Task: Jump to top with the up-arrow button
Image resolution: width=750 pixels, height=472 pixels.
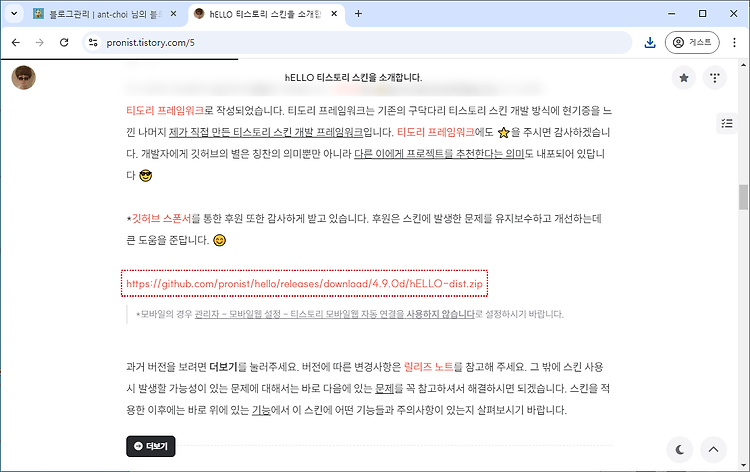Action: pos(713,450)
